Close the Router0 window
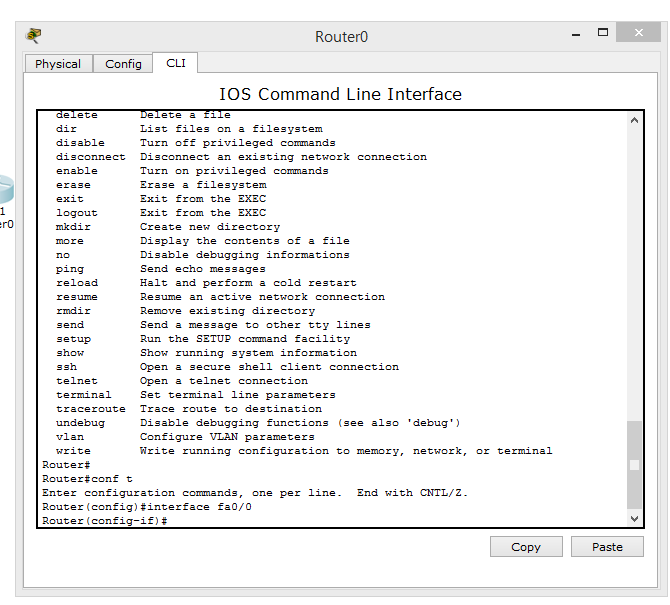The height and width of the screenshot is (605, 670). tap(638, 32)
